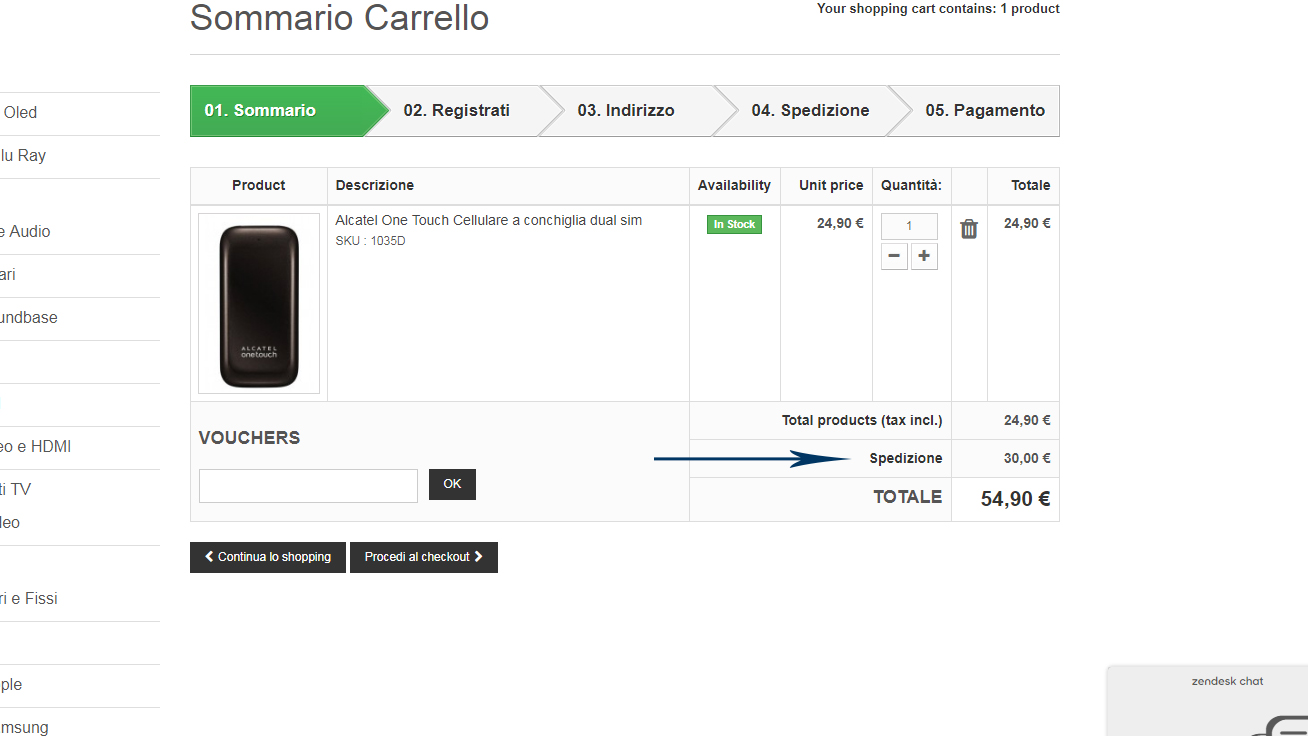Click the voucher code input field
Image resolution: width=1308 pixels, height=736 pixels.
coord(308,486)
